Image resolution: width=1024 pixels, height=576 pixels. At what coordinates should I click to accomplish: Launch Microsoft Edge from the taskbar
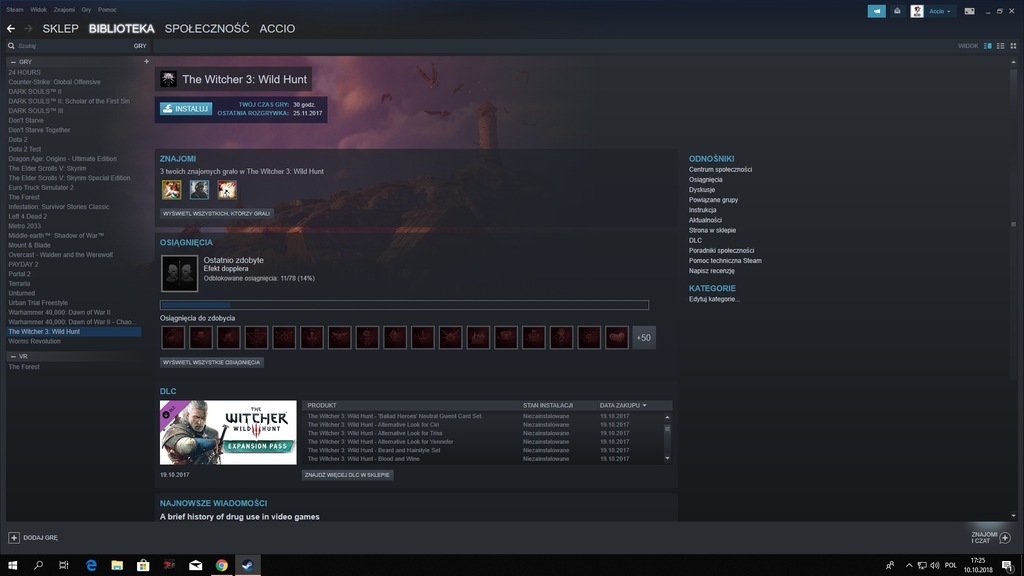point(91,565)
